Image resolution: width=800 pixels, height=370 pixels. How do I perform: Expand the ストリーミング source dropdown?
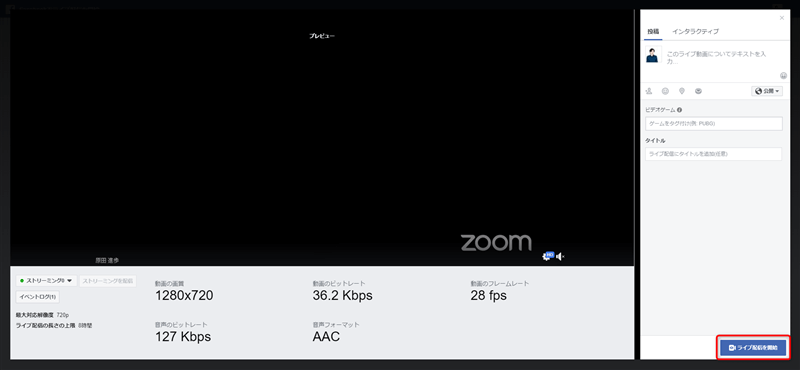click(x=46, y=281)
